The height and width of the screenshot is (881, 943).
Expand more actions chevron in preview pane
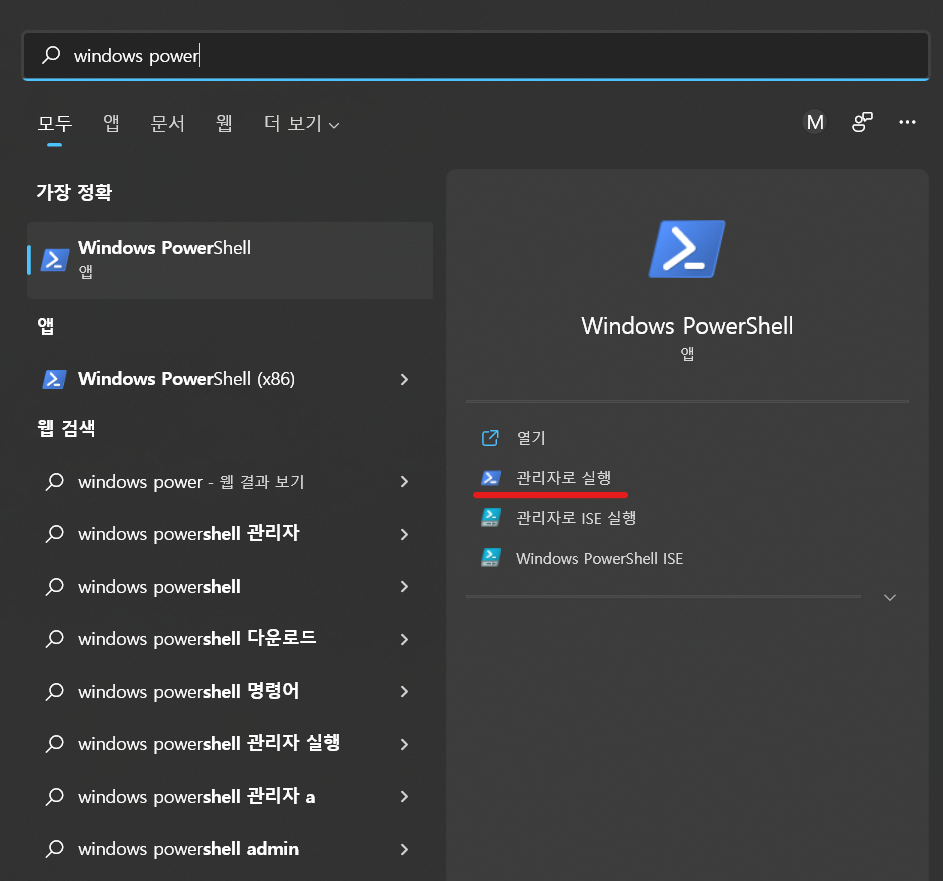pyautogui.click(x=890, y=597)
